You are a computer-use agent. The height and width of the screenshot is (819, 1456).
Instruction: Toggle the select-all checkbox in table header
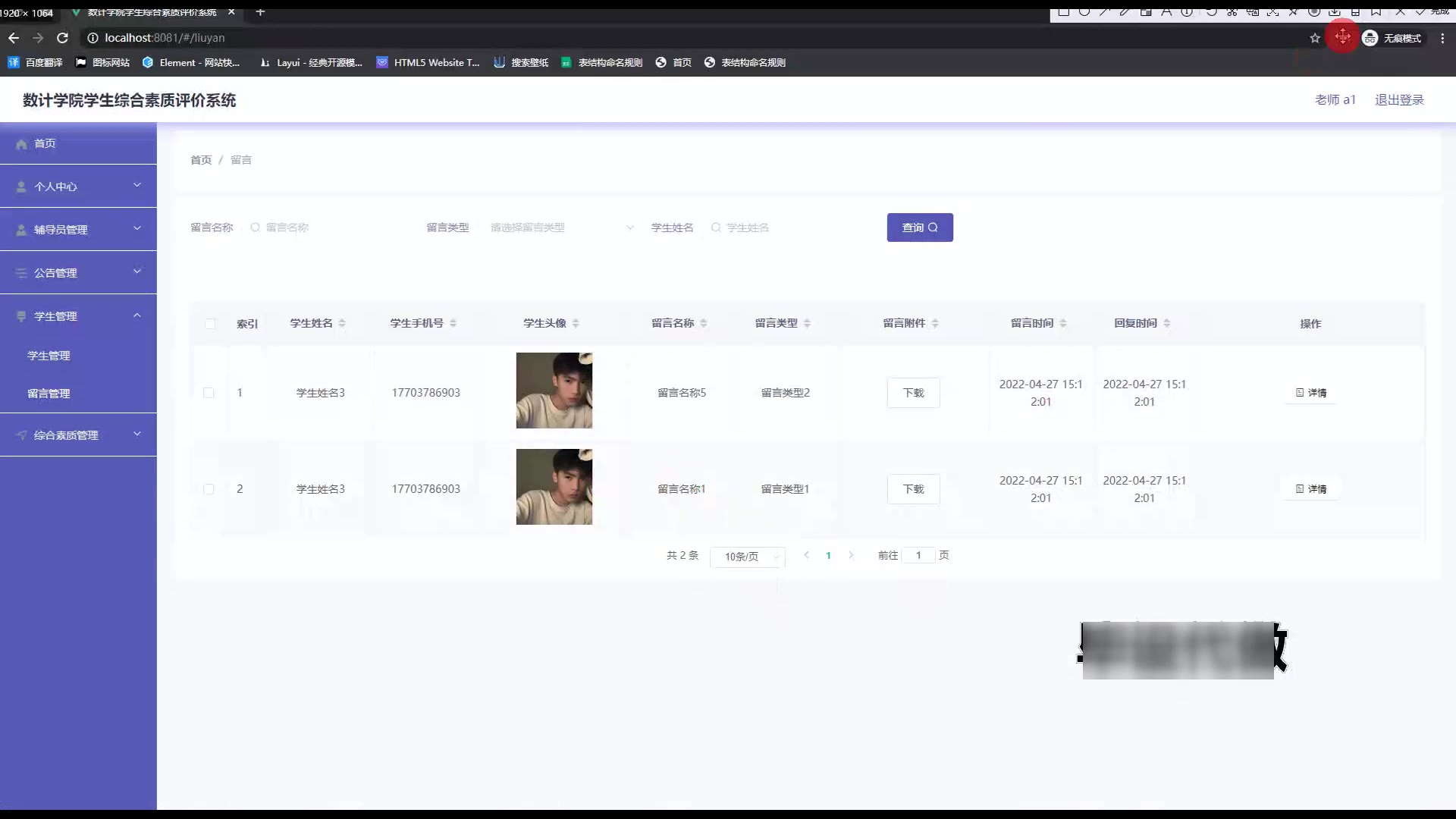tap(210, 324)
